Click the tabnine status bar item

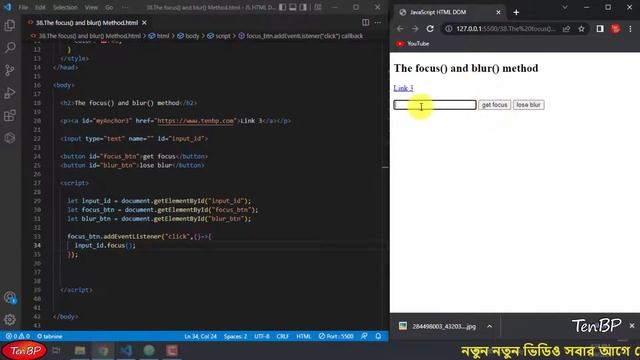pyautogui.click(x=49, y=336)
